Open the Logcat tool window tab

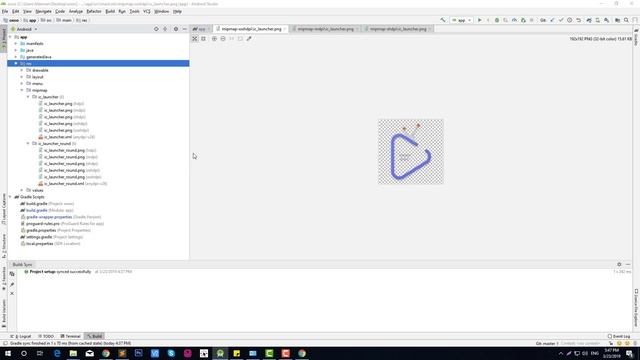coord(20,336)
